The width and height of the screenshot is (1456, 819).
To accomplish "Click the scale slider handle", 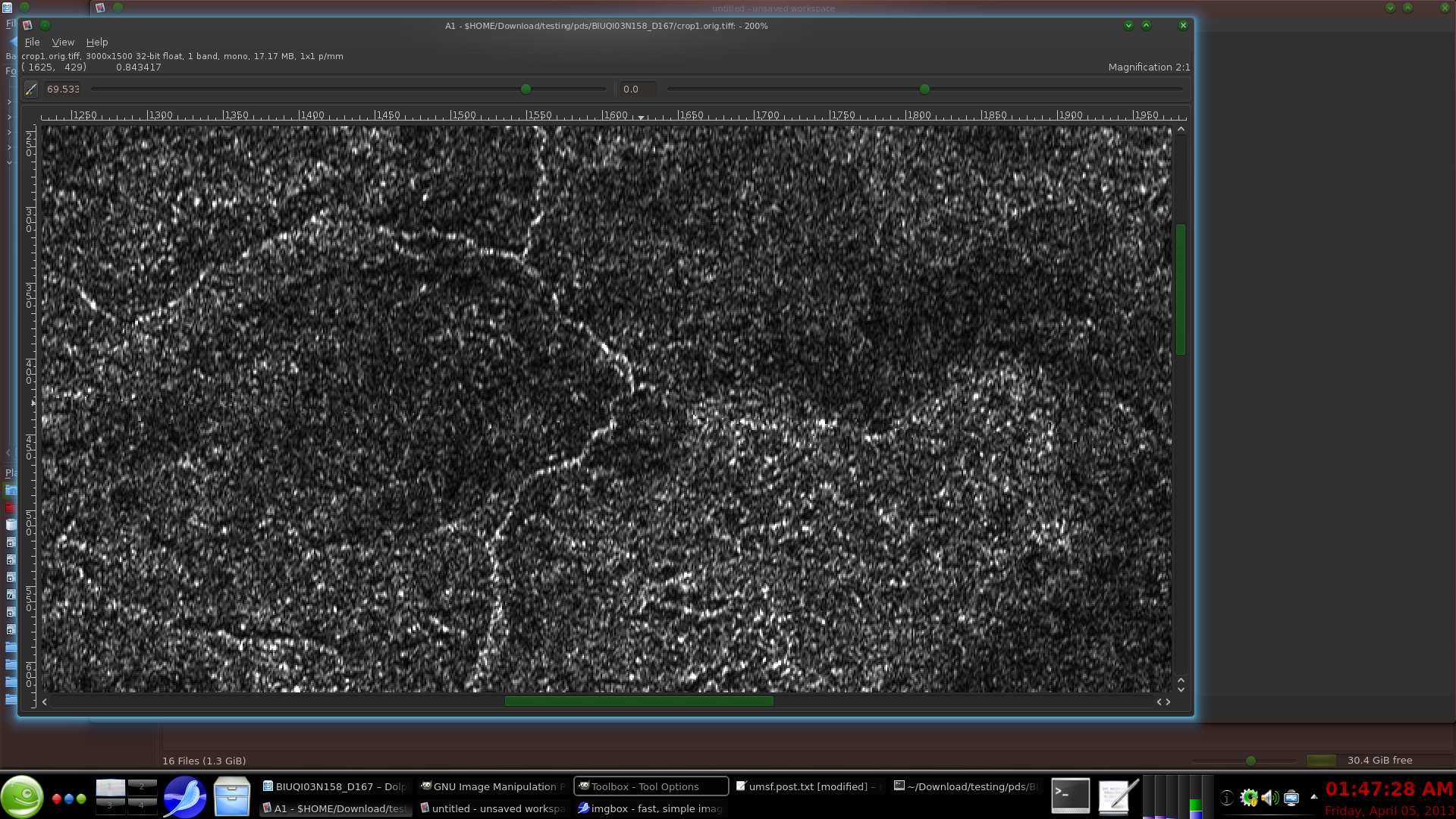I will 526,89.
